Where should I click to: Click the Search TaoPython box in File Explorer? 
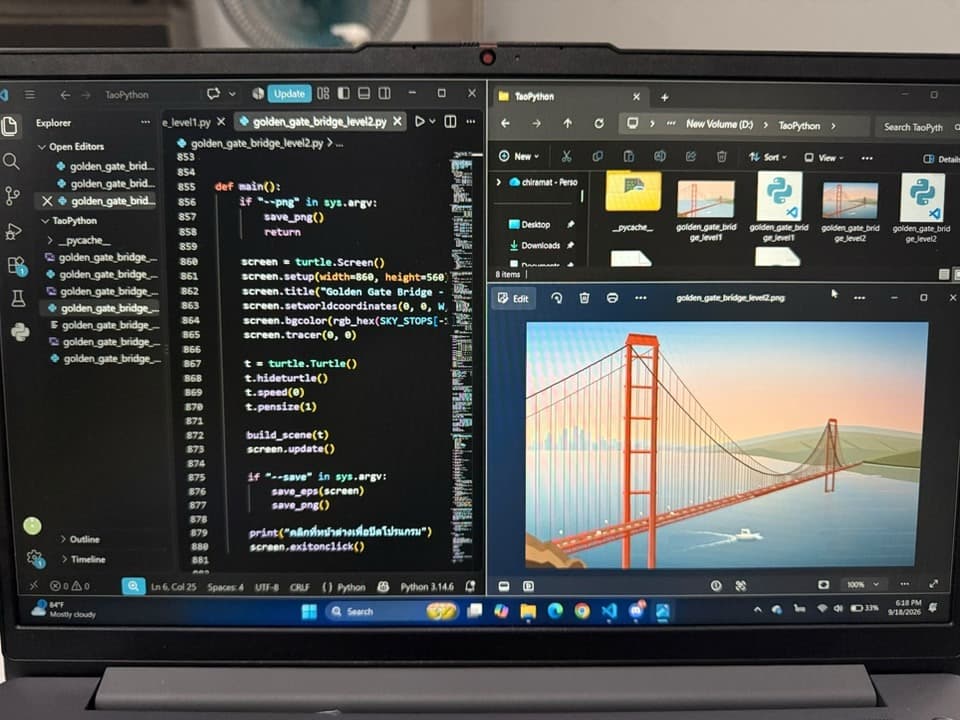pyautogui.click(x=918, y=127)
